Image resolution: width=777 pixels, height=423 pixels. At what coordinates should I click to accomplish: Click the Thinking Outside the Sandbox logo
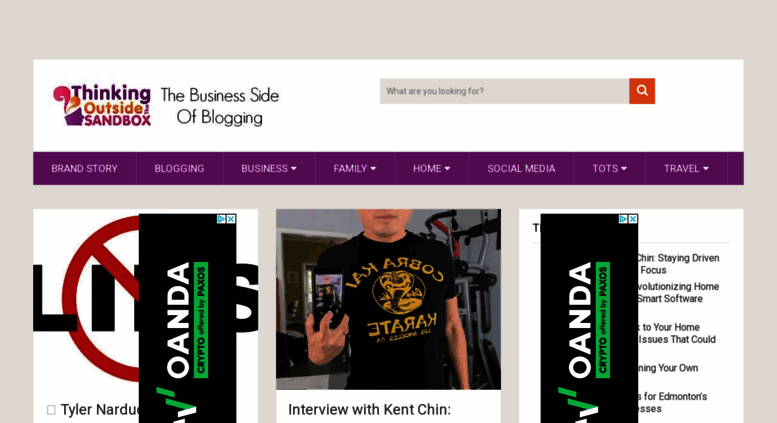pyautogui.click(x=102, y=105)
